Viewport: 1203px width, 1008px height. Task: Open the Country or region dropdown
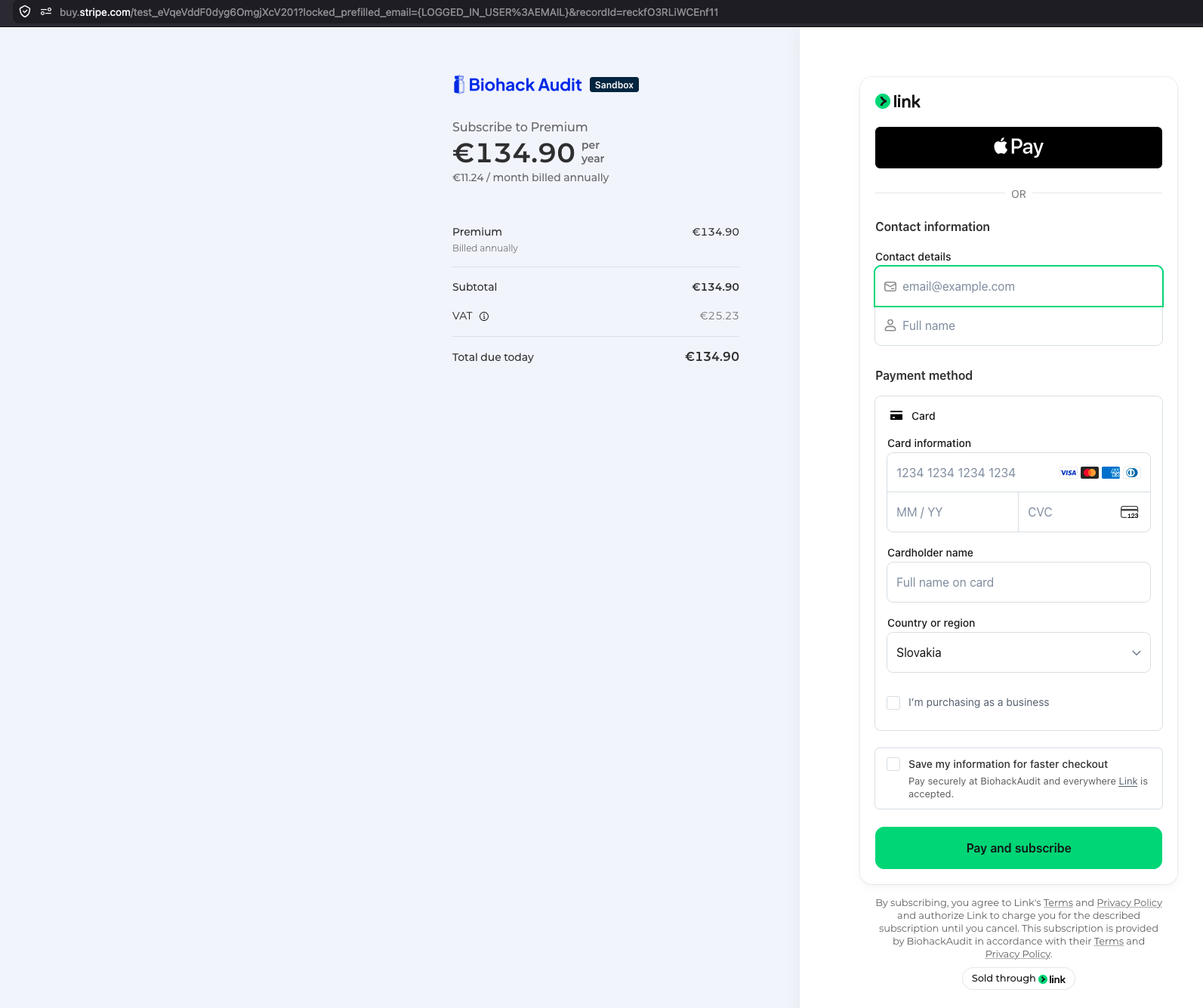point(1019,652)
